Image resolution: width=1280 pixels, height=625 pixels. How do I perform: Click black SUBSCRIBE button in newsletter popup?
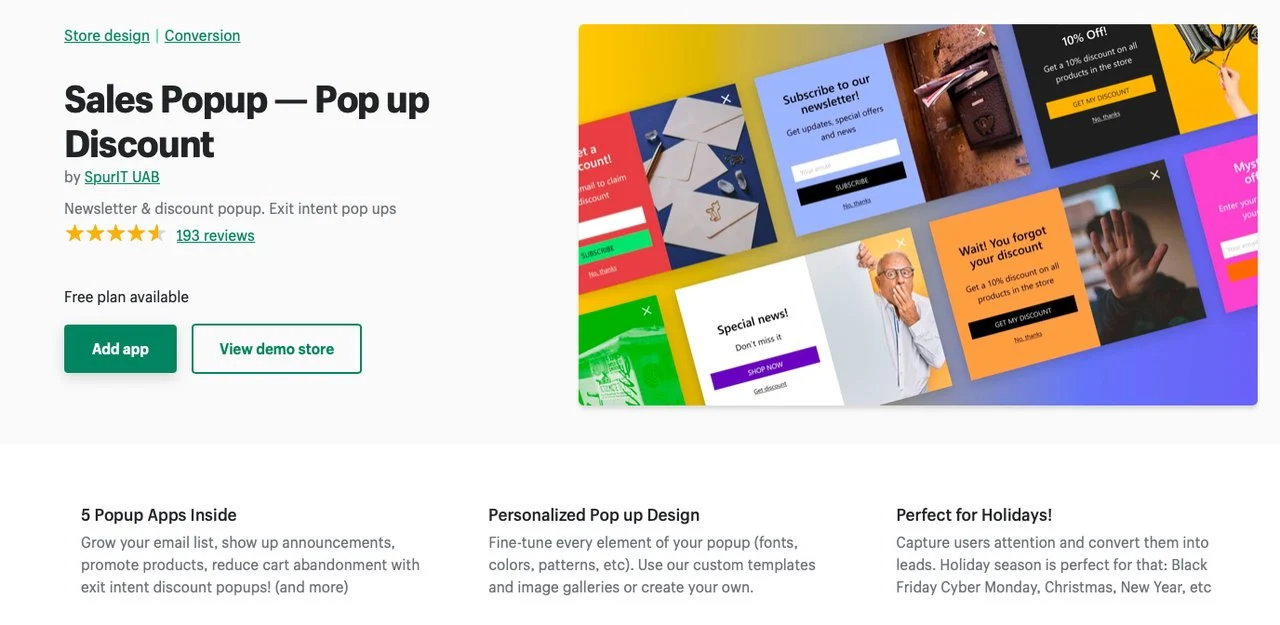(x=852, y=183)
